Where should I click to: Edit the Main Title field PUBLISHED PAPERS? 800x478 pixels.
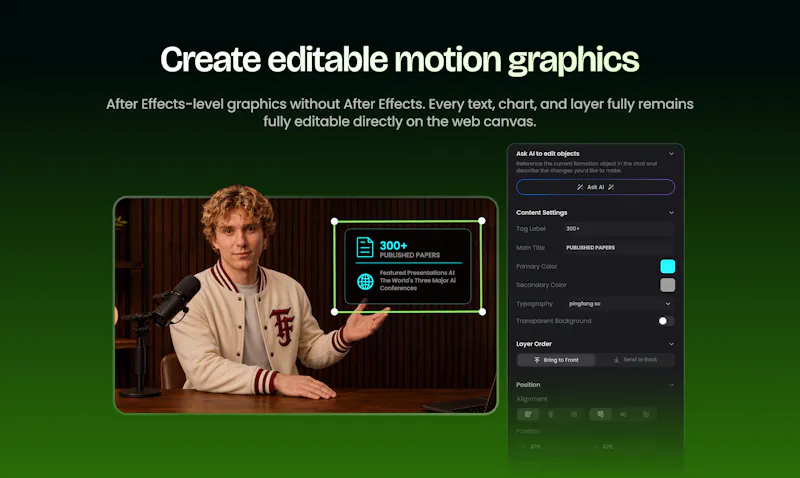[x=619, y=247]
